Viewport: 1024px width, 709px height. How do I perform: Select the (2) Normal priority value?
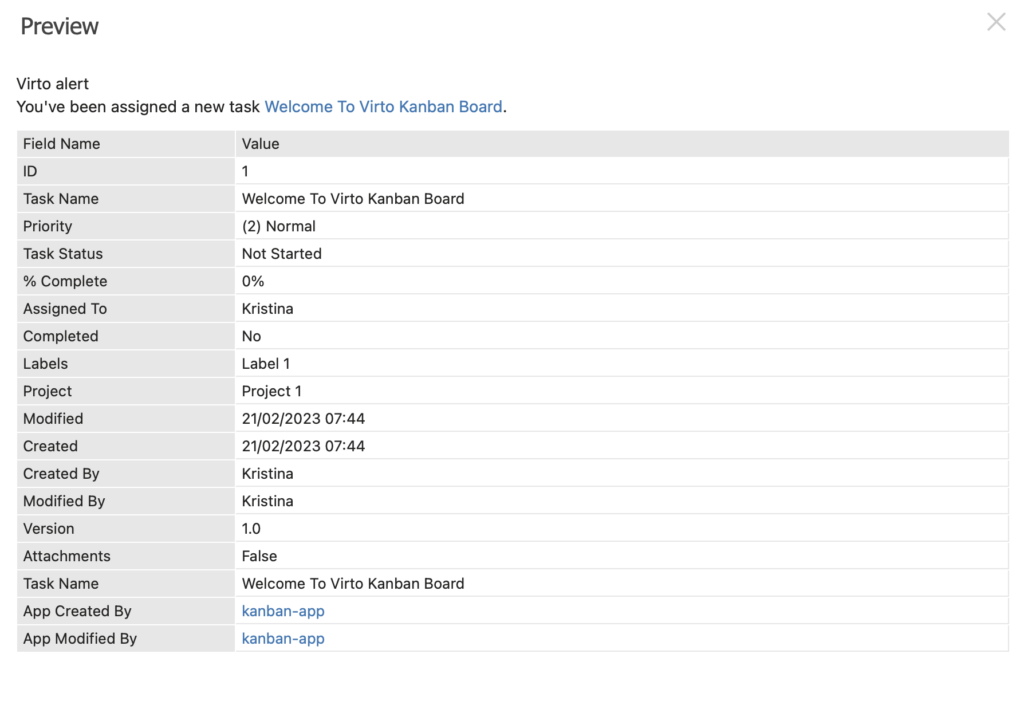click(279, 226)
